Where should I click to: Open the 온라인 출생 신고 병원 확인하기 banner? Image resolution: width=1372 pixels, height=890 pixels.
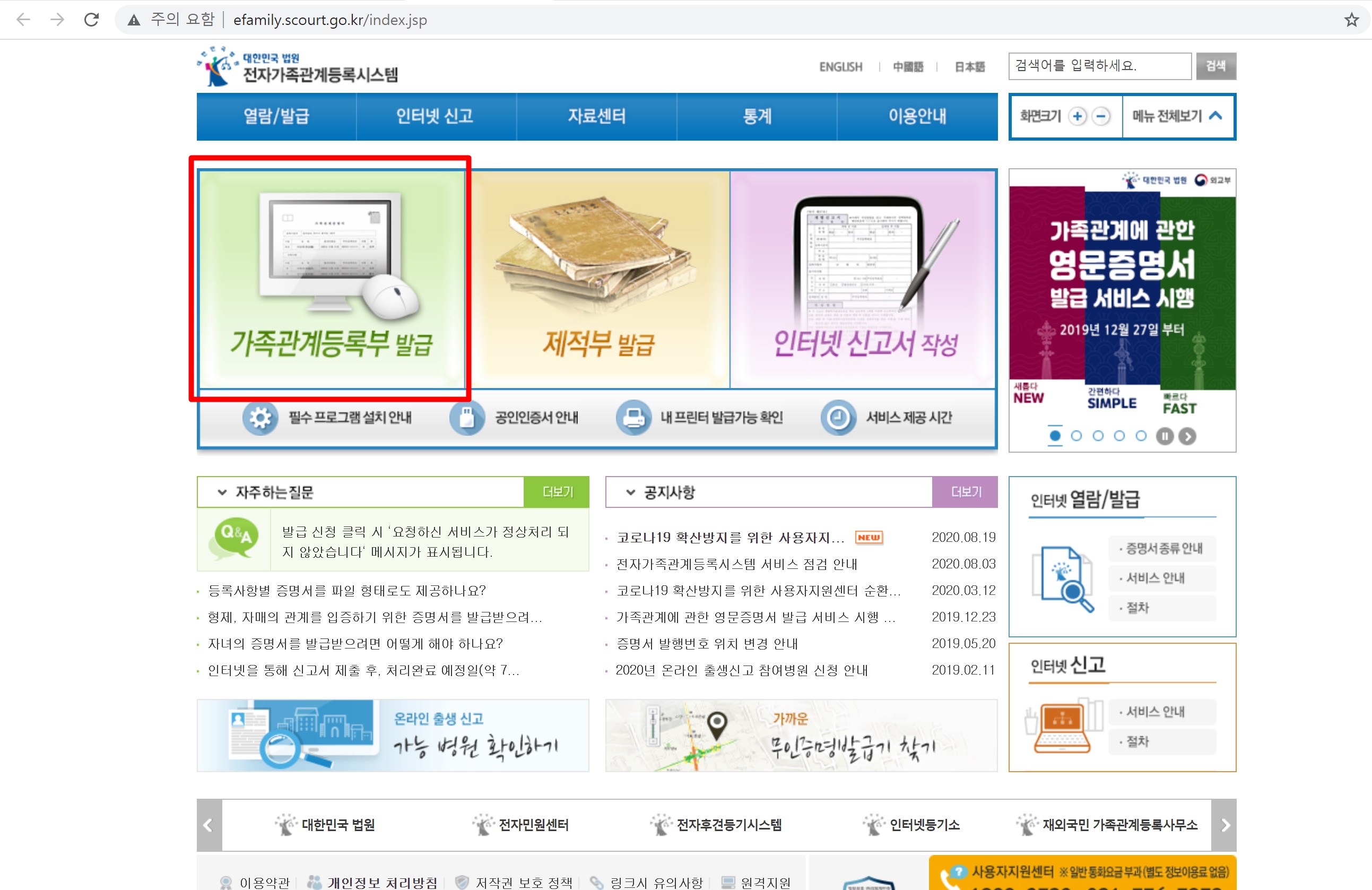click(x=393, y=736)
